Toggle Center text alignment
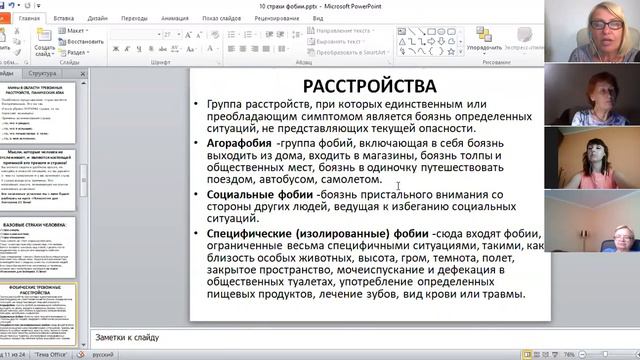The image size is (640, 360). click(x=243, y=49)
